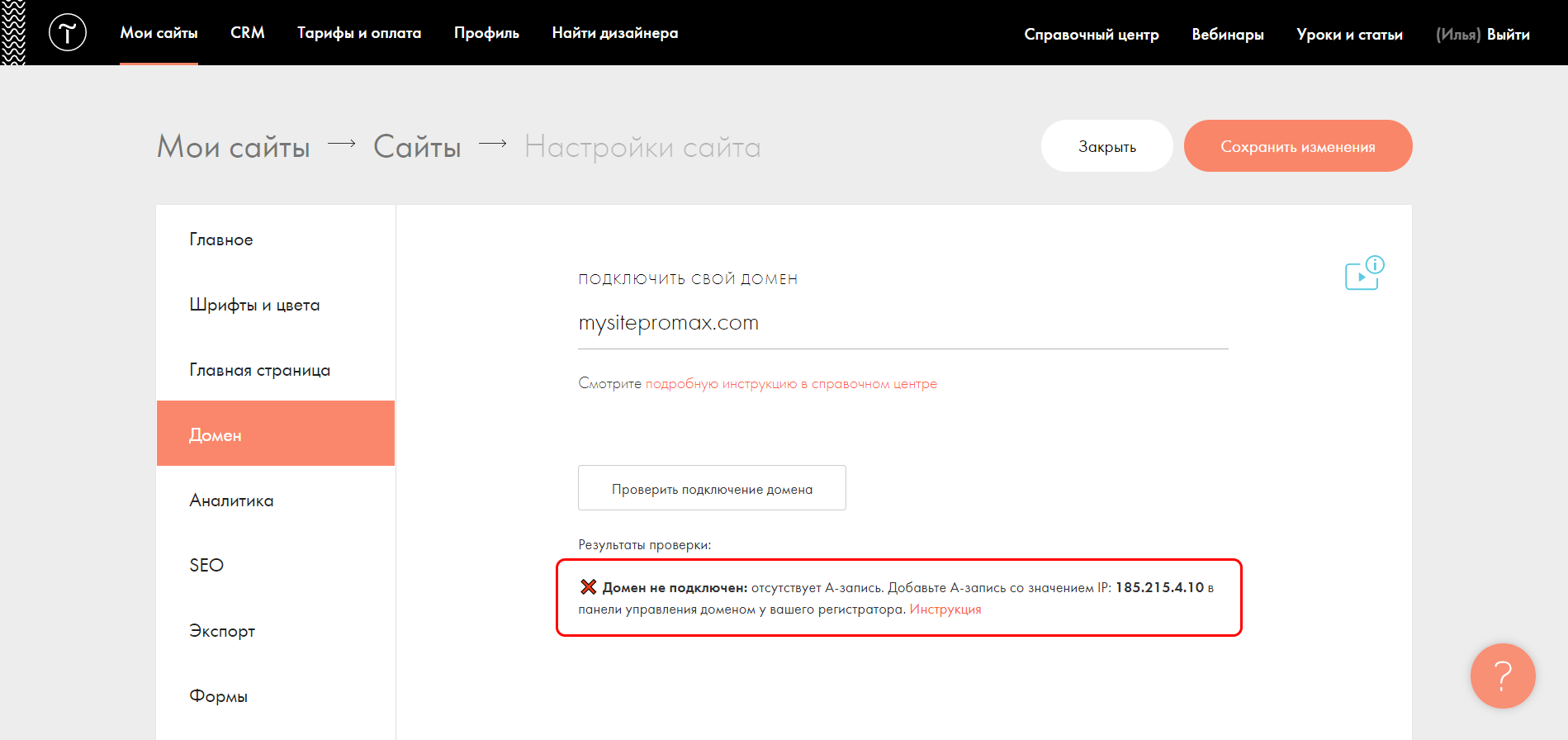
Task: Click the Tilda logo icon
Action: [68, 33]
